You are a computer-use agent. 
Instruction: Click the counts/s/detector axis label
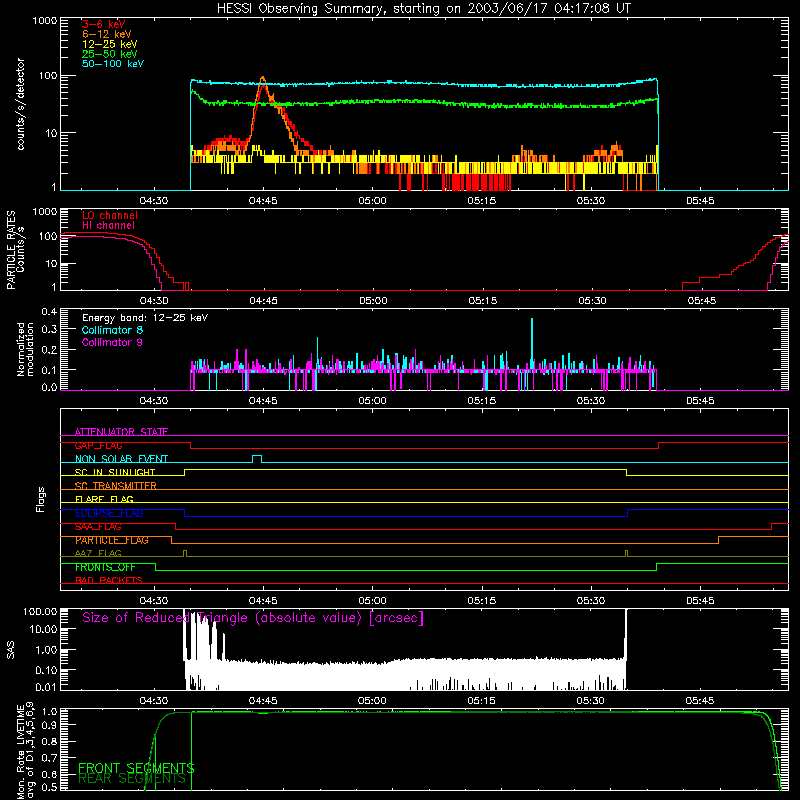coord(21,104)
